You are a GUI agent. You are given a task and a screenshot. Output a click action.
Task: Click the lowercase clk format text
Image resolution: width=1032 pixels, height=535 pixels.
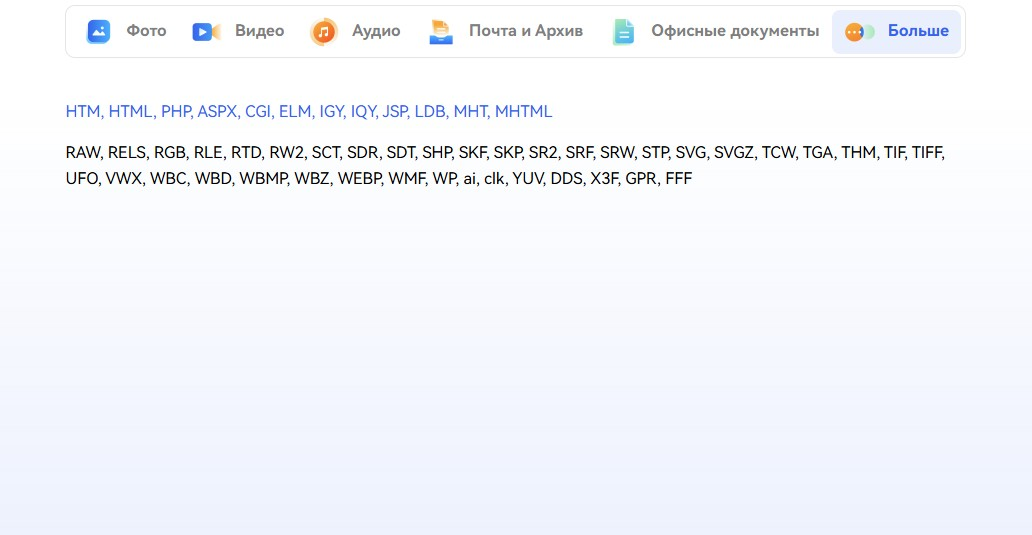coord(494,179)
